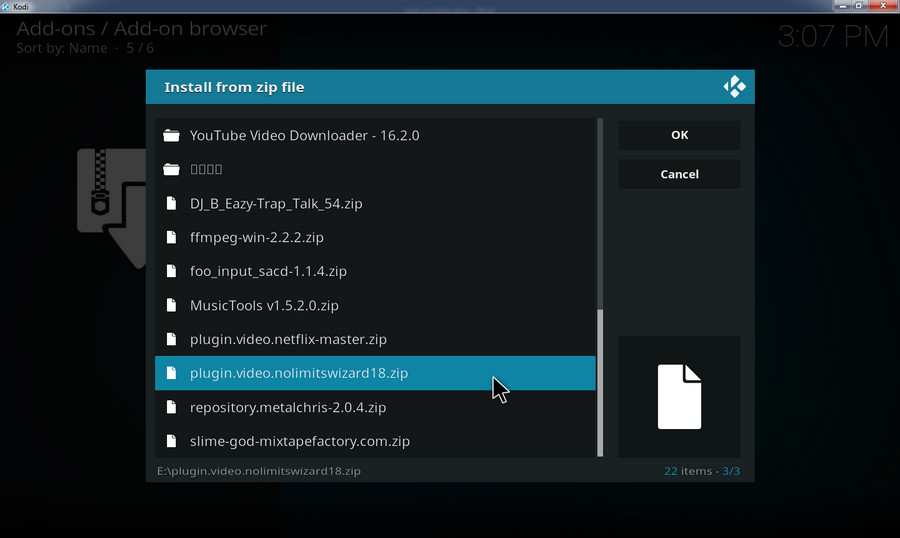Open the folder icon with square characters name
The height and width of the screenshot is (538, 900).
(x=171, y=169)
